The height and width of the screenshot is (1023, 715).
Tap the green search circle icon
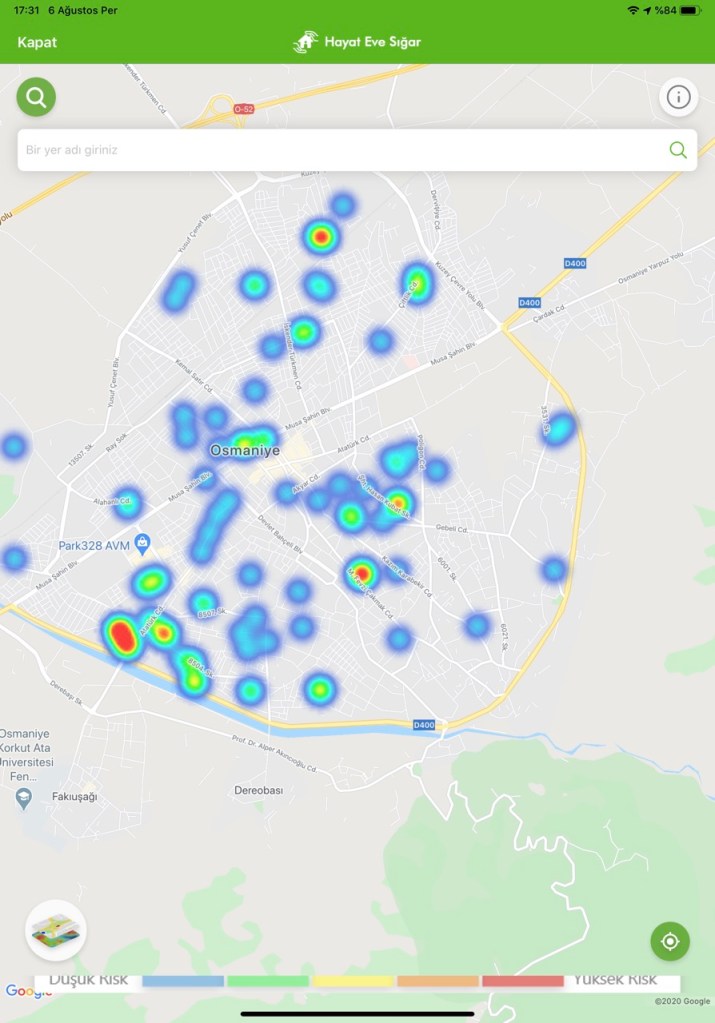click(x=37, y=97)
